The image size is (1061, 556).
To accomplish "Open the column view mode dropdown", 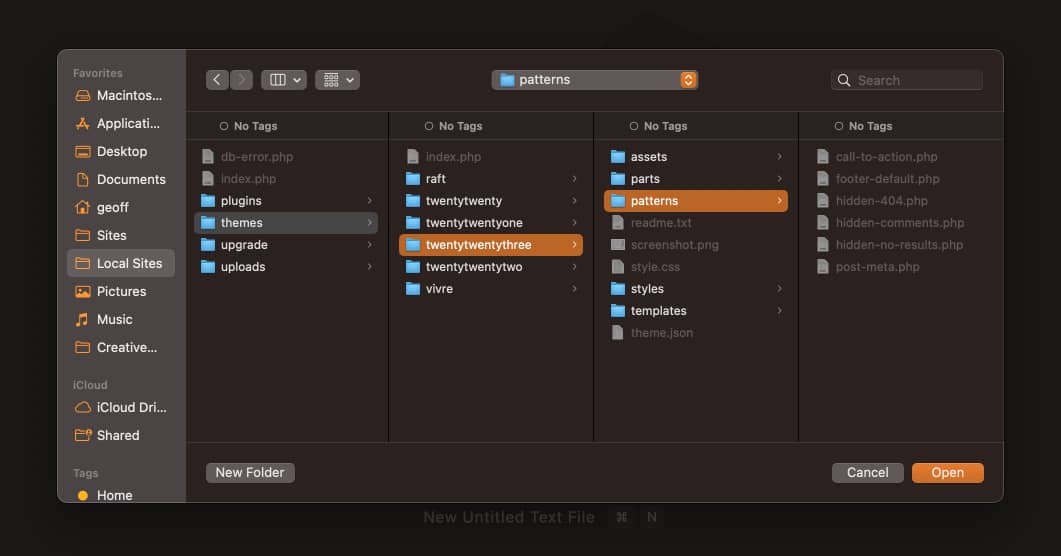I will tap(284, 80).
